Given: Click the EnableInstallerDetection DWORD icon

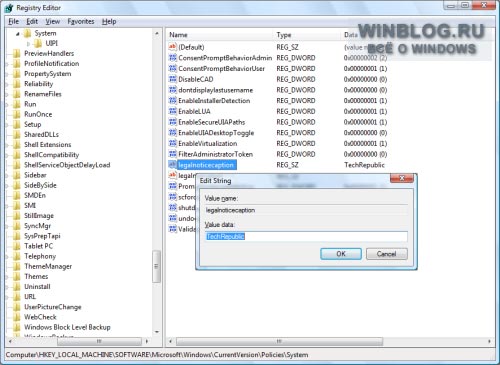Looking at the screenshot, I should pos(173,100).
